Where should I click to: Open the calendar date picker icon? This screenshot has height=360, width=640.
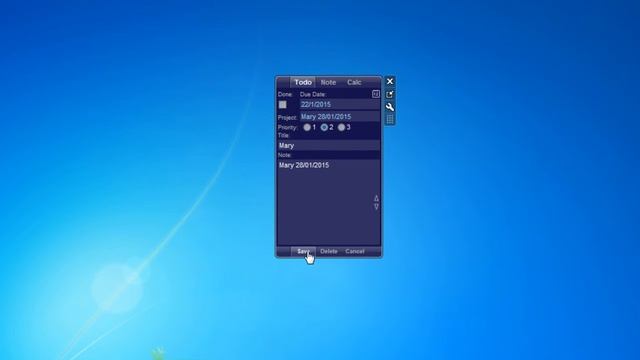click(376, 94)
